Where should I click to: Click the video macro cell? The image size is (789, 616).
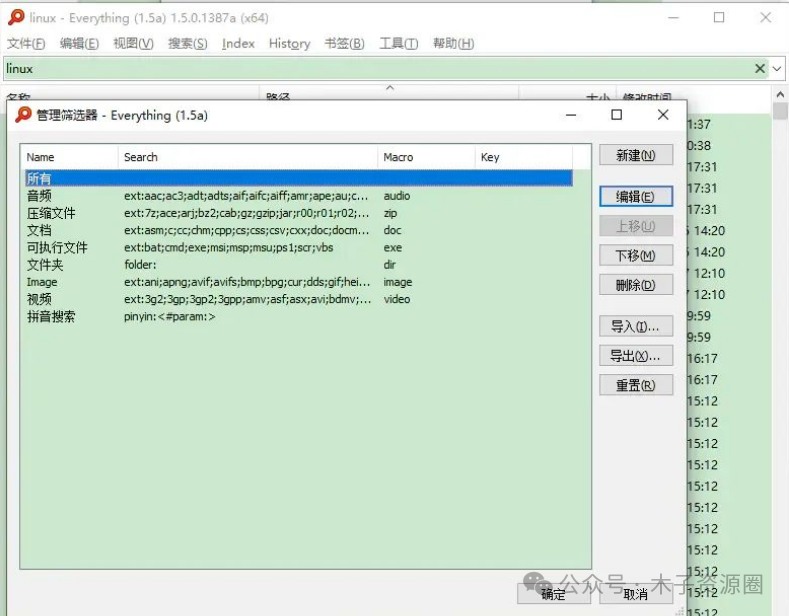[397, 299]
